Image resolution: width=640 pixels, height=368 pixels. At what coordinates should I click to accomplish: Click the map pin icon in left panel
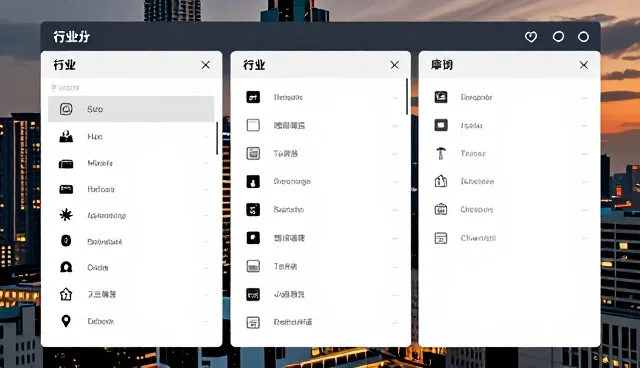(x=66, y=321)
